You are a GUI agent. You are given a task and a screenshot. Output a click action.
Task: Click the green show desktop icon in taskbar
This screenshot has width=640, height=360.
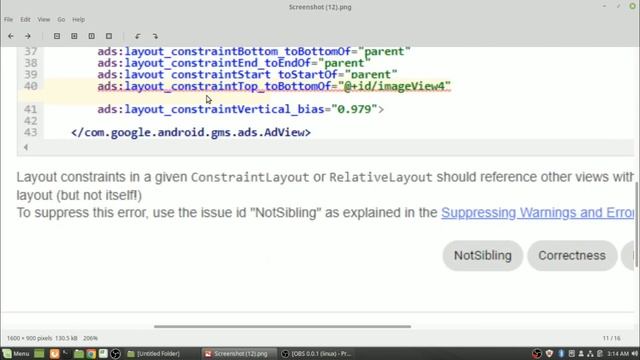pyautogui.click(x=39, y=353)
